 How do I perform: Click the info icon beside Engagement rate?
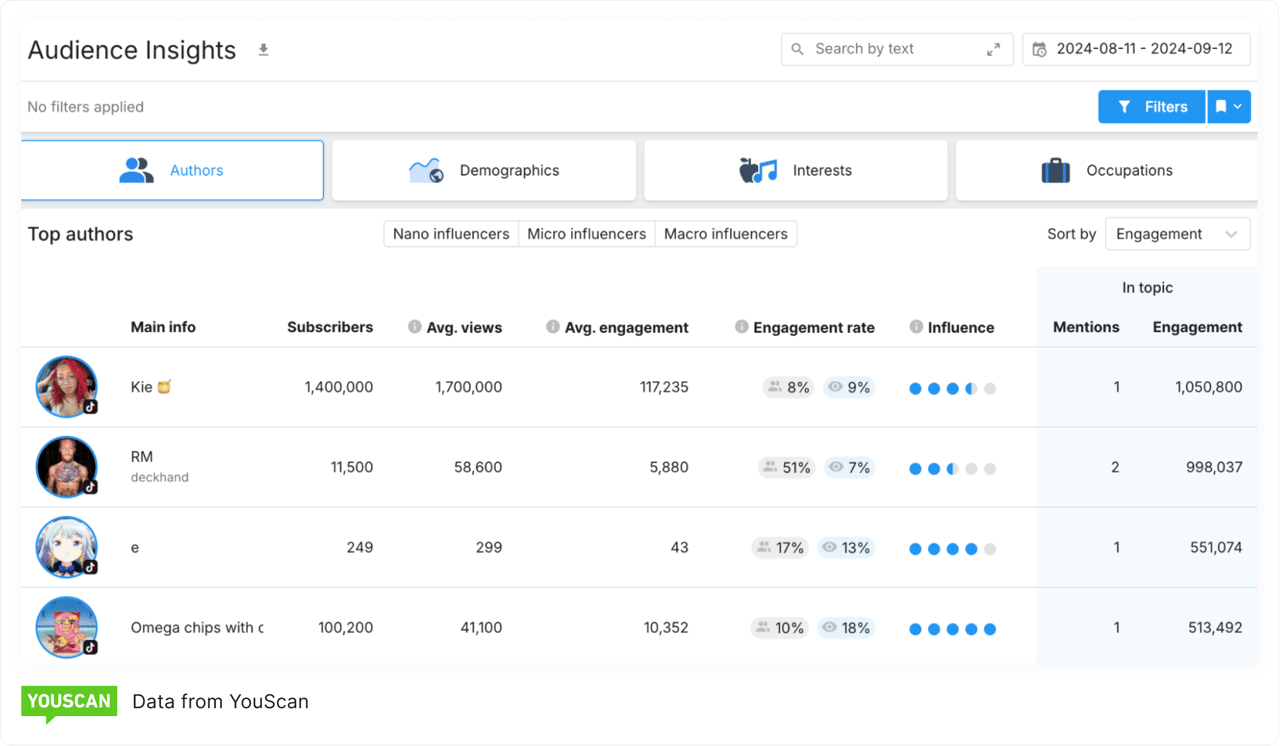[x=741, y=327]
